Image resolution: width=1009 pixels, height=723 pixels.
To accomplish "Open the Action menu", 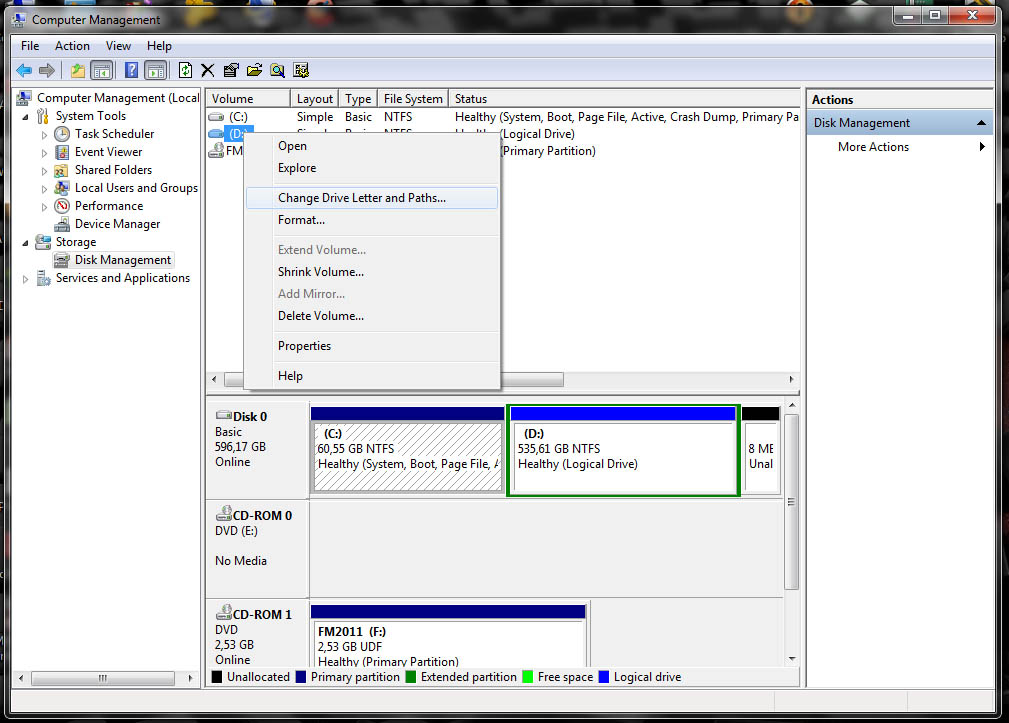I will click(x=72, y=46).
